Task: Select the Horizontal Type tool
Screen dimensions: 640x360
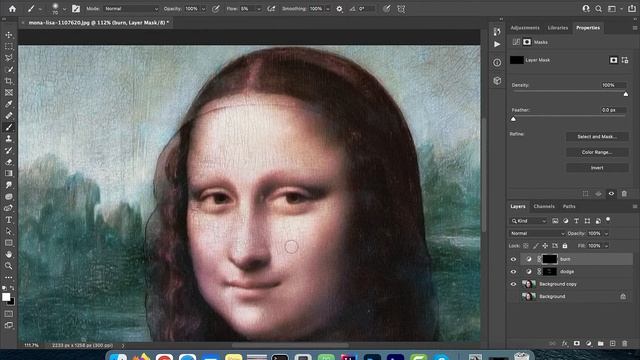Action: coord(9,220)
